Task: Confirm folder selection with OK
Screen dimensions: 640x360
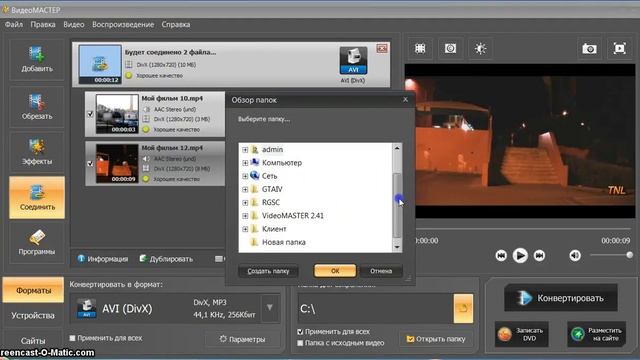Action: [335, 271]
